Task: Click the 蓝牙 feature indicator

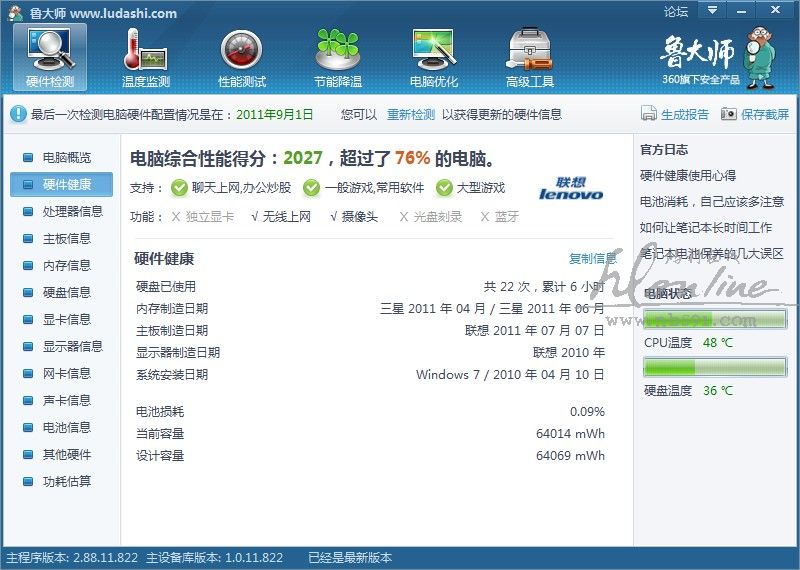Action: [x=499, y=217]
